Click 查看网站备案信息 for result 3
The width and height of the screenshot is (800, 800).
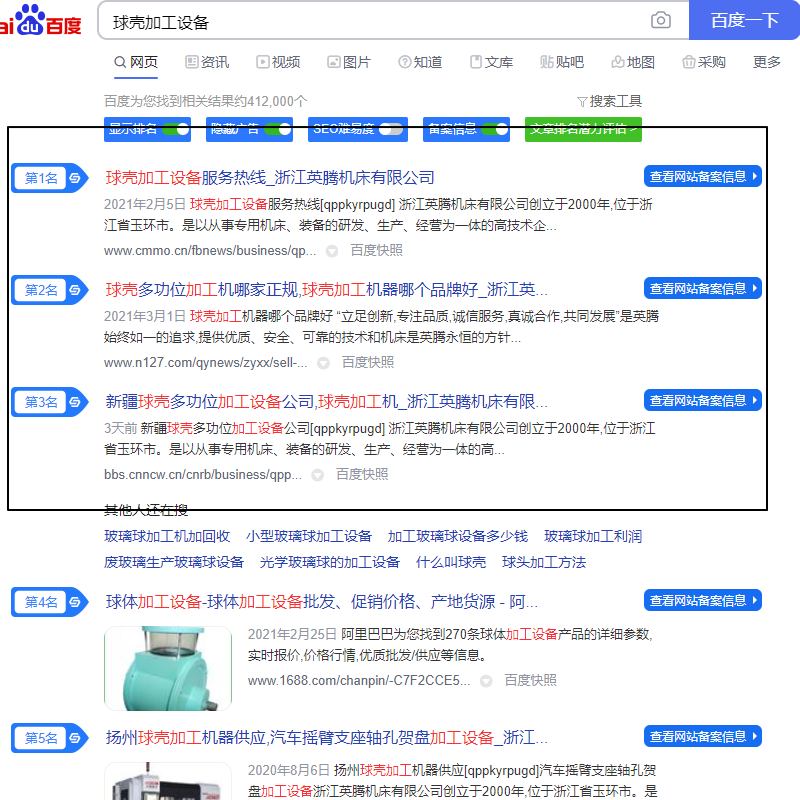click(703, 401)
